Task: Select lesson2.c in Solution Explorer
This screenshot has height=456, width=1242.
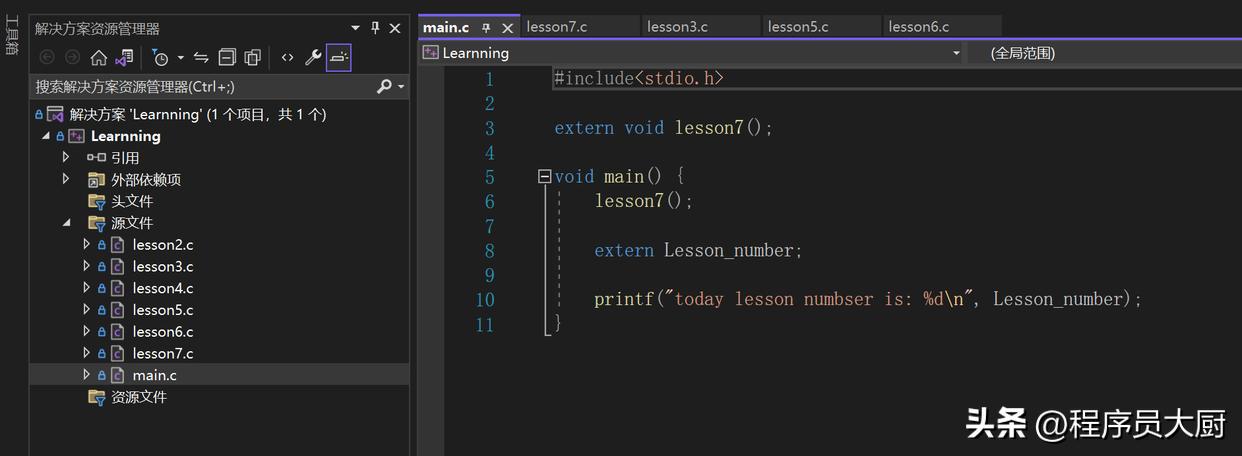Action: 163,245
